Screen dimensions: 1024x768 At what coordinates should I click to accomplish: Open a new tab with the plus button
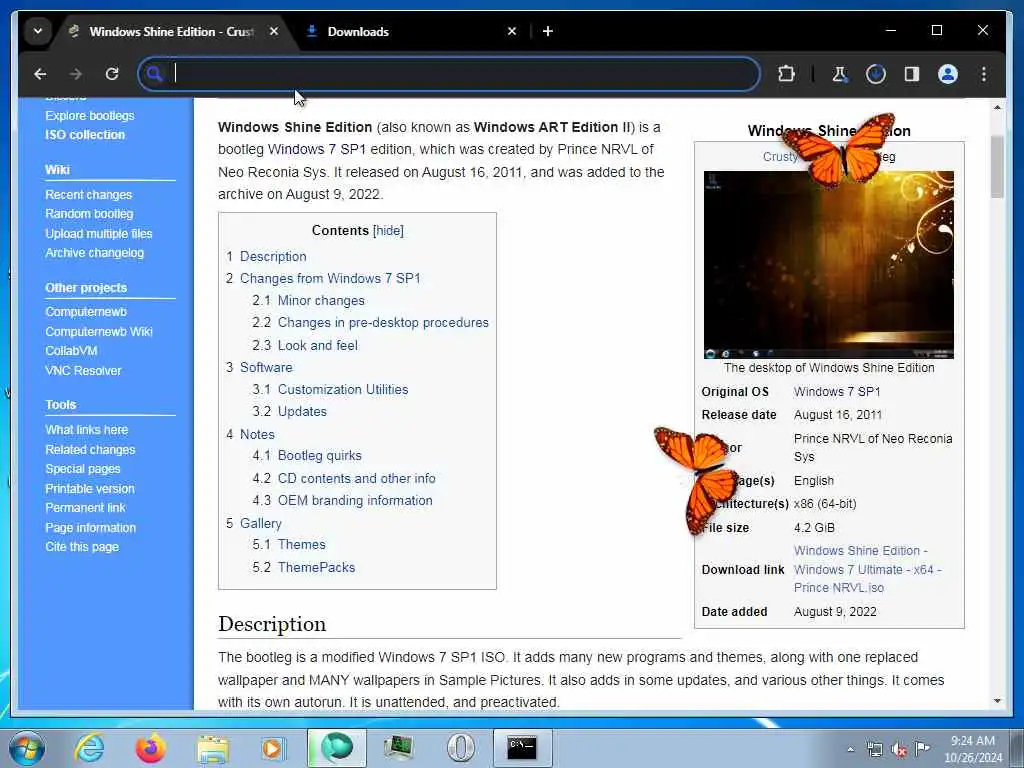548,31
